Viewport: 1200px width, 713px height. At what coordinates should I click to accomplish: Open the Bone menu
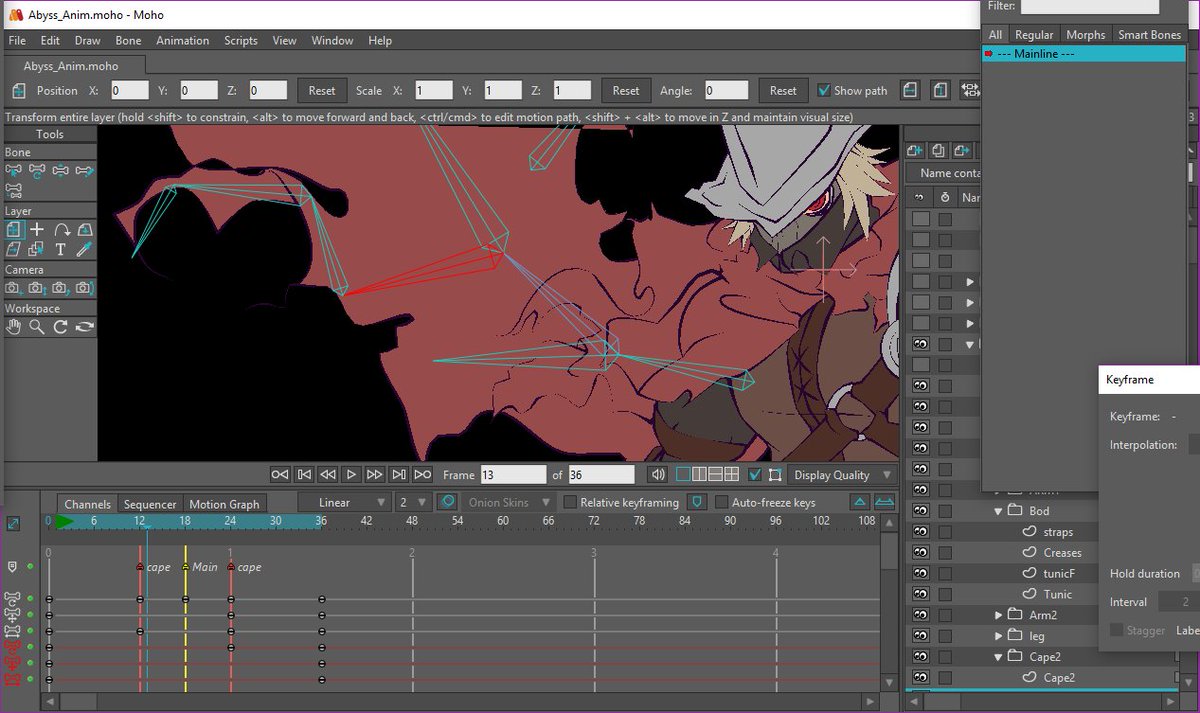(128, 41)
